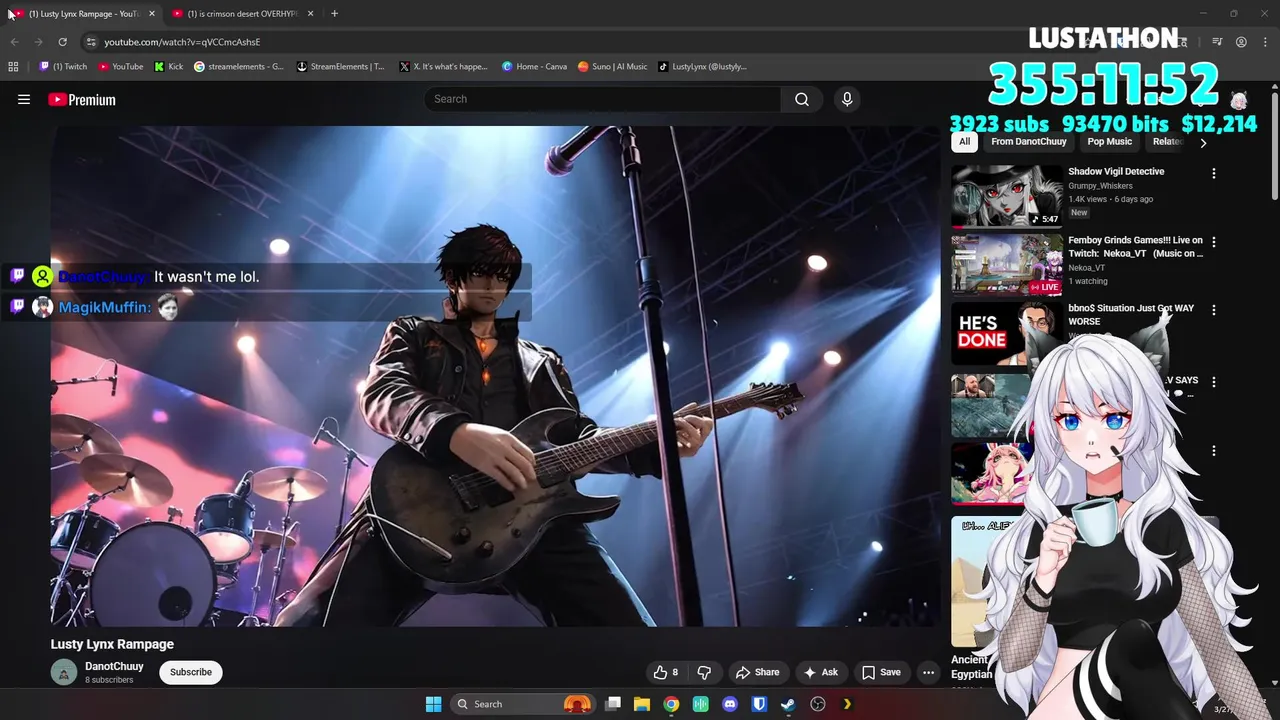Open Chrome three-dot menu

tap(1265, 42)
